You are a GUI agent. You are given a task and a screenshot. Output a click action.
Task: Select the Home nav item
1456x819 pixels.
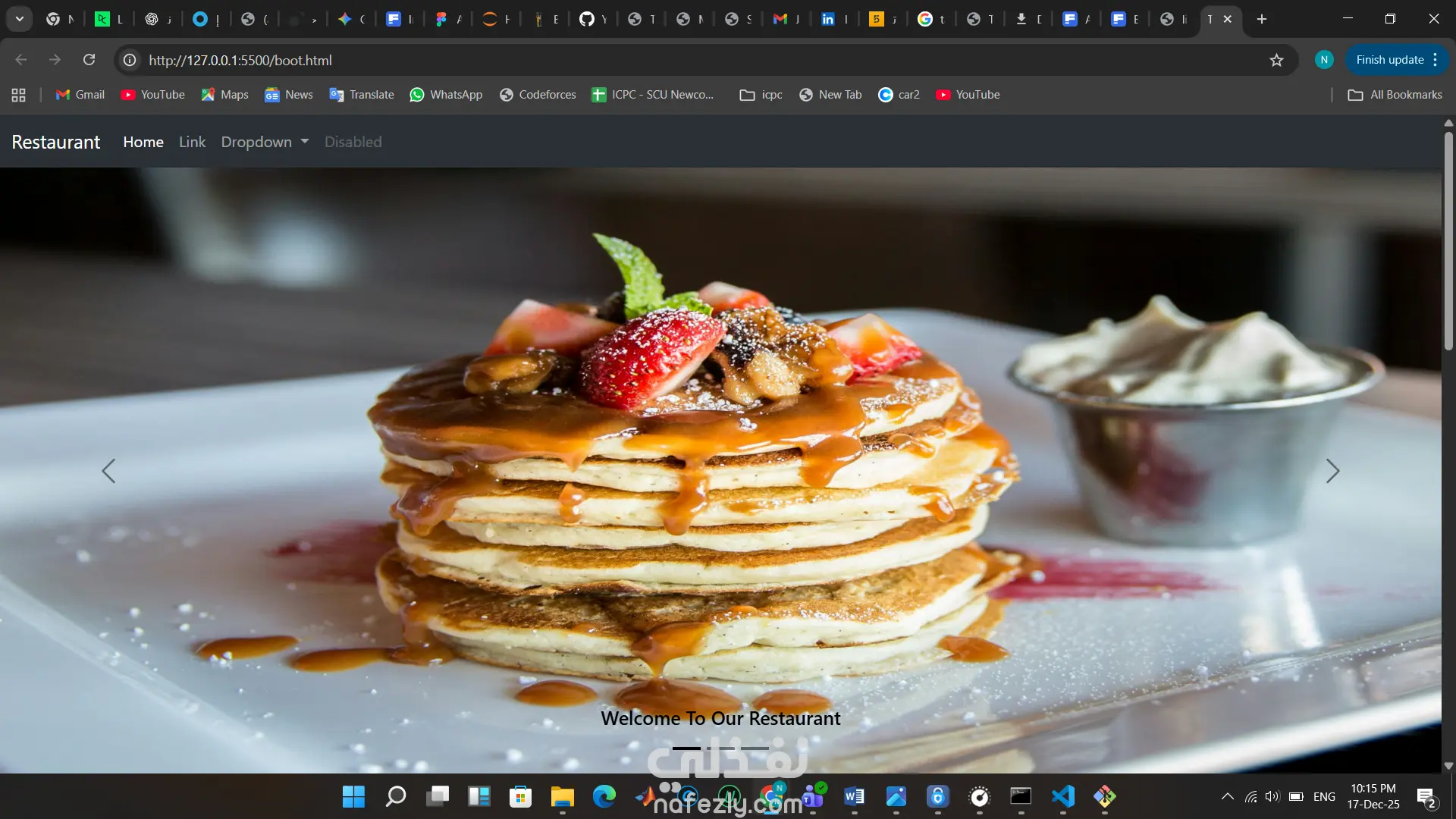tap(143, 142)
